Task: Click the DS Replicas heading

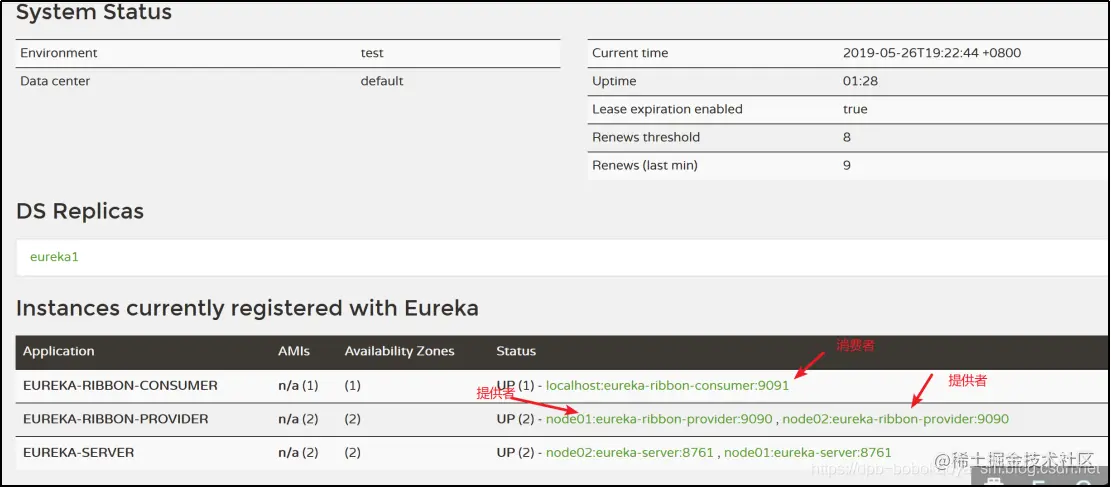Action: [x=79, y=211]
